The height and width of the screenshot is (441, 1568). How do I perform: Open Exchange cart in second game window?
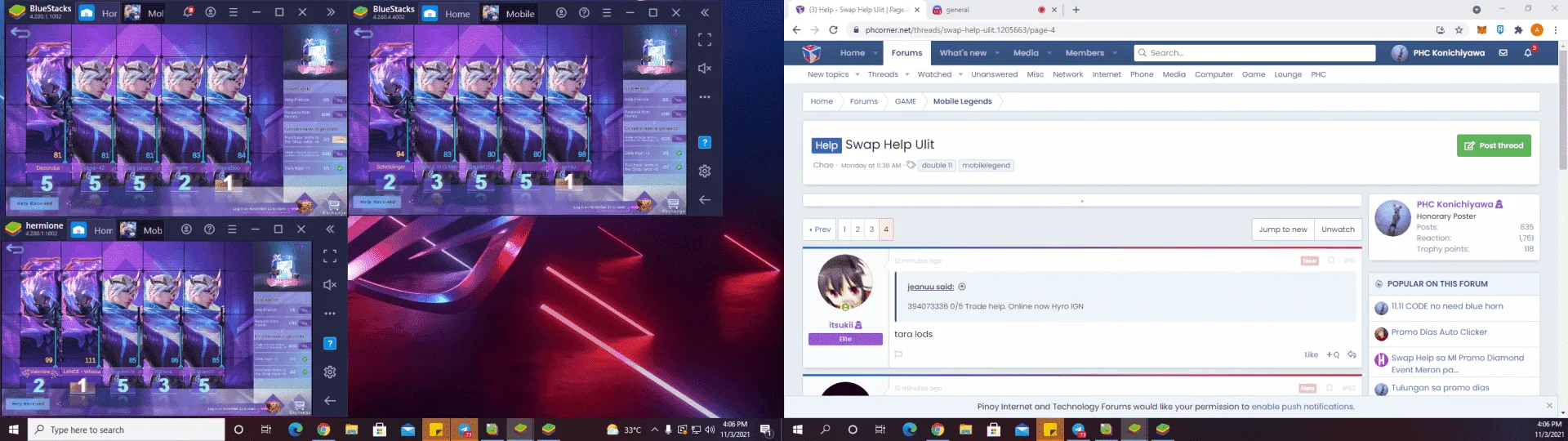tap(673, 203)
